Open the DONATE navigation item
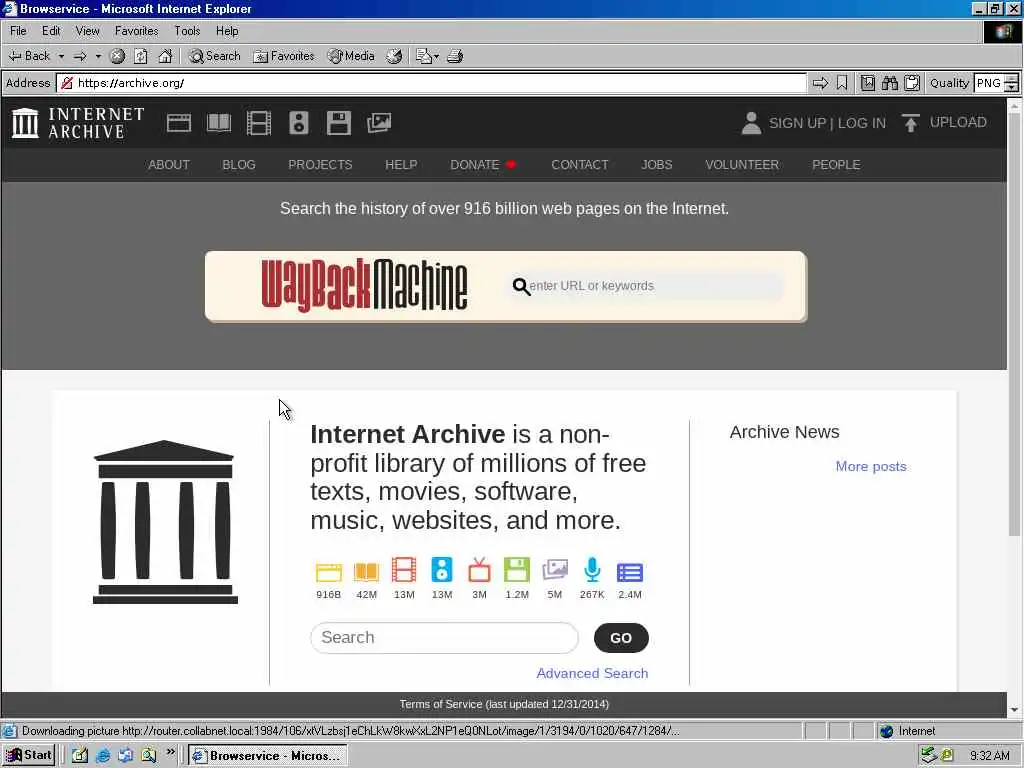The height and width of the screenshot is (768, 1024). coord(483,165)
